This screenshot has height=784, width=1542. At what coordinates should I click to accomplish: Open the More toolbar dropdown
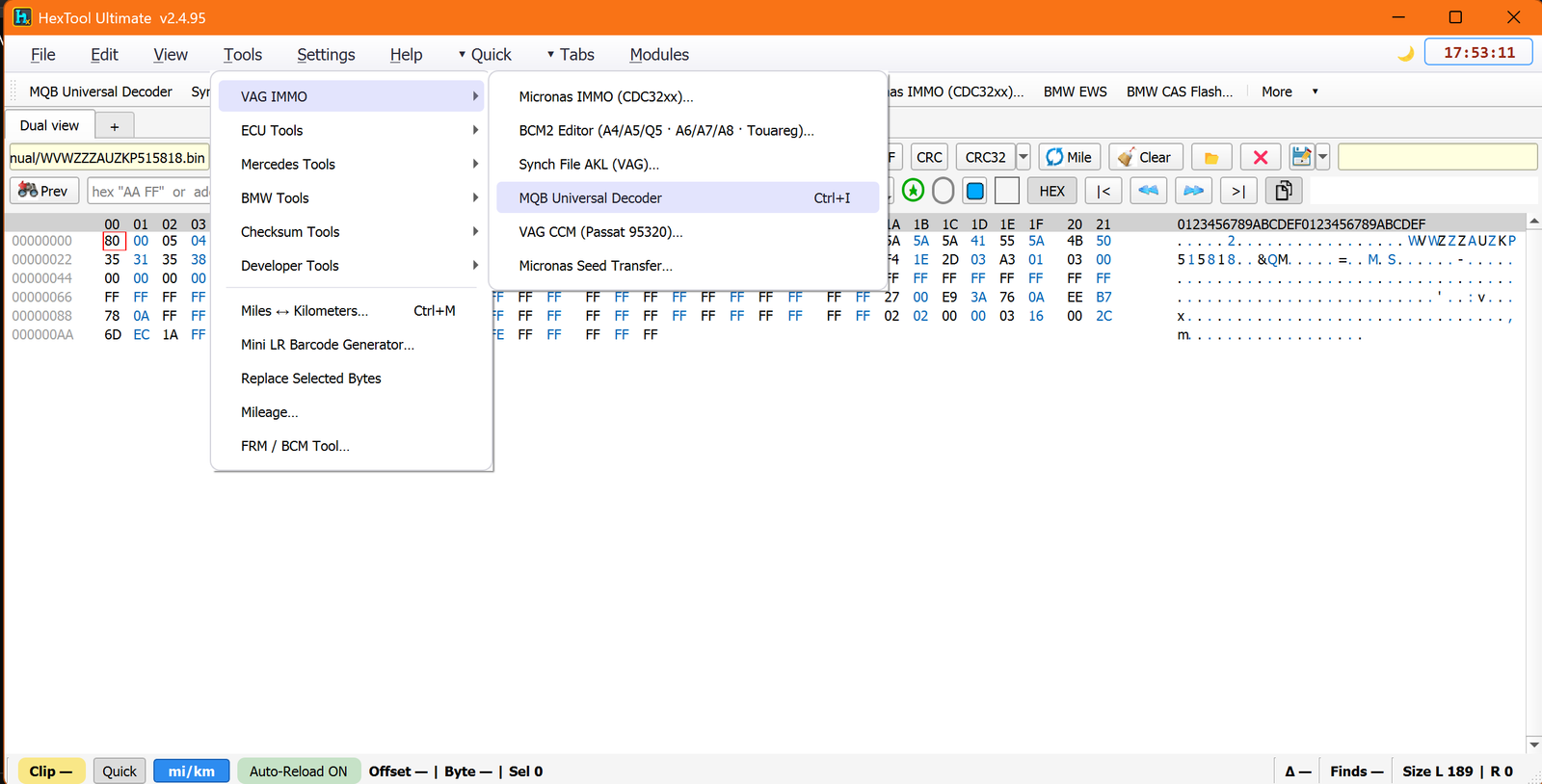coord(1289,91)
